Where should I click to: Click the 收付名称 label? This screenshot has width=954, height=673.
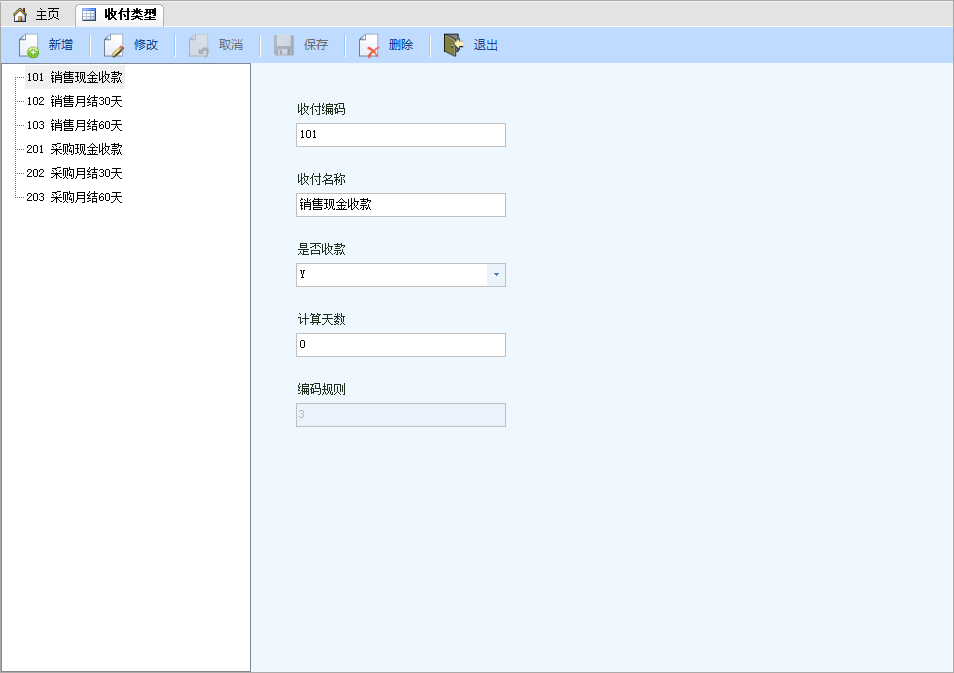click(x=321, y=180)
